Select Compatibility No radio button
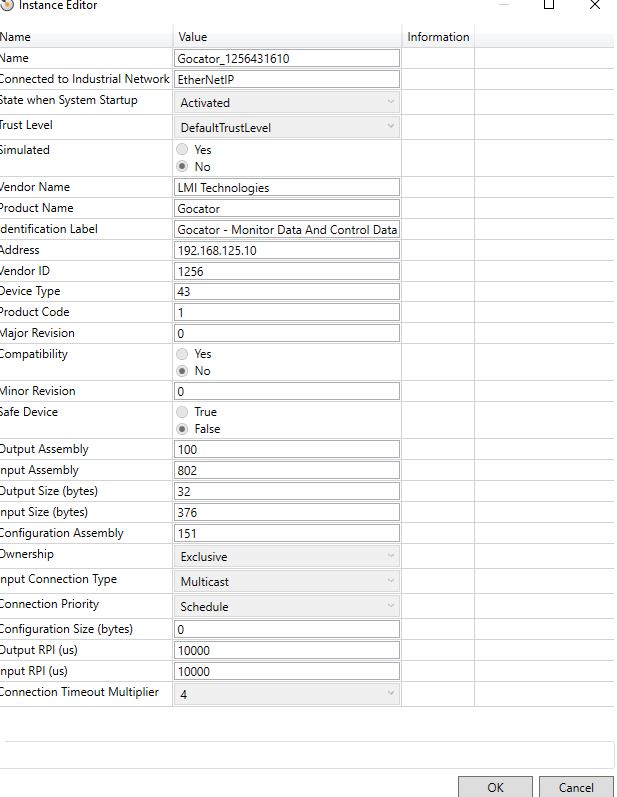 [x=182, y=371]
